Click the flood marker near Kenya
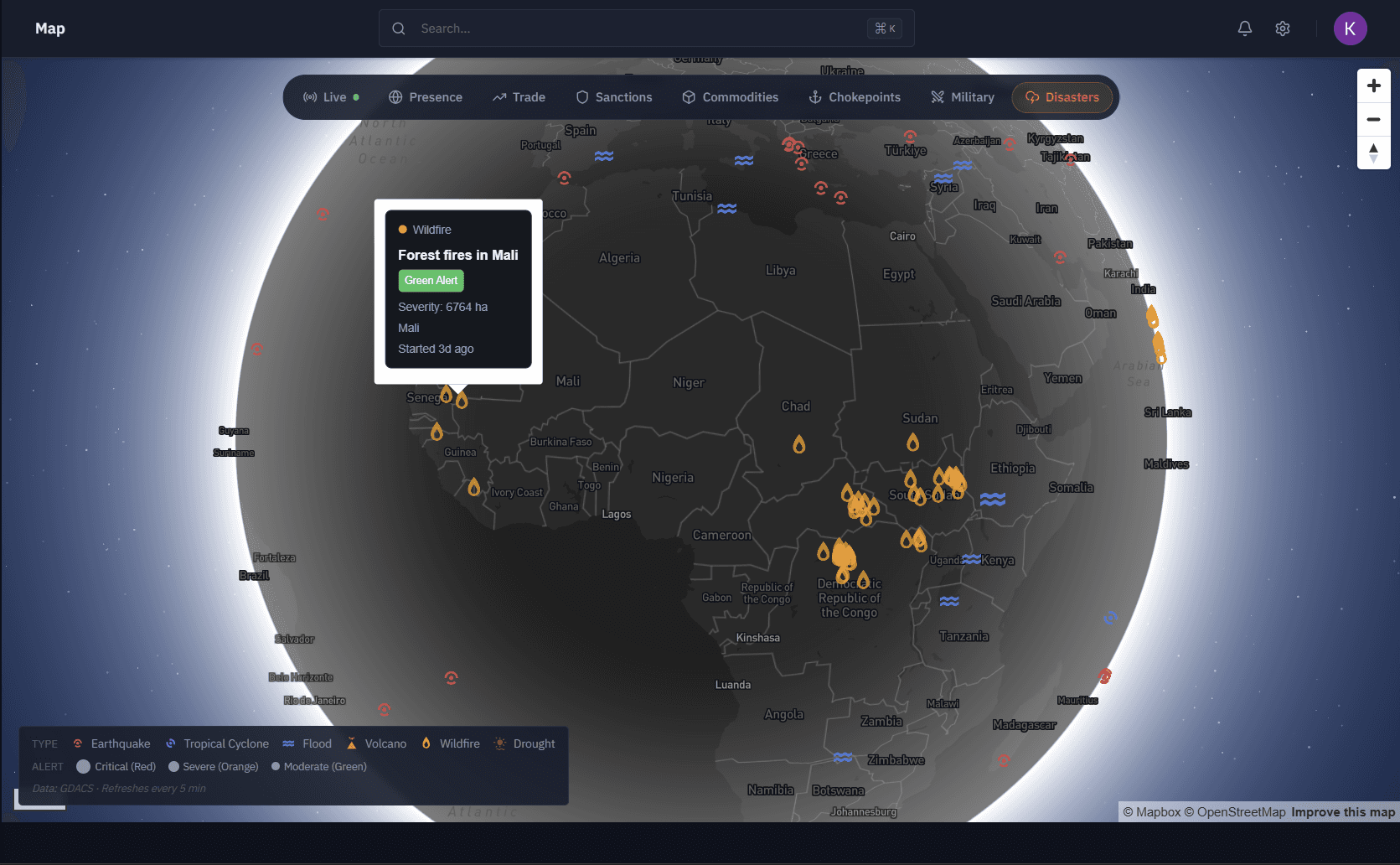Viewport: 1400px width, 865px height. tap(972, 559)
